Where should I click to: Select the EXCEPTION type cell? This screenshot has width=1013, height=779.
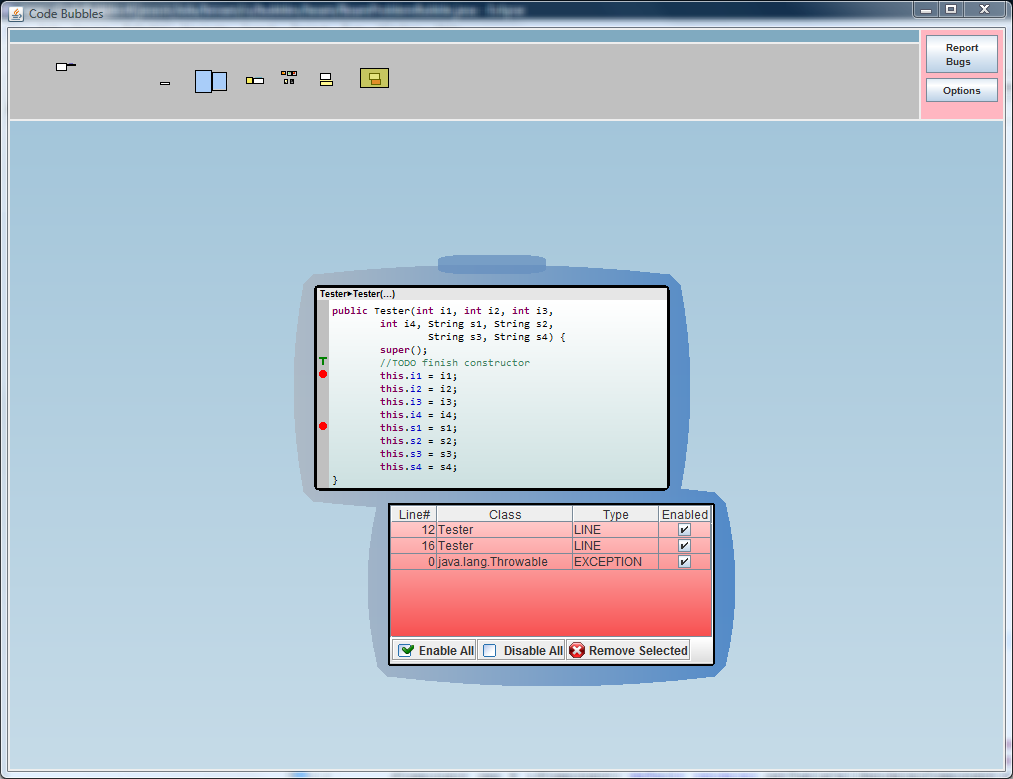(x=616, y=562)
